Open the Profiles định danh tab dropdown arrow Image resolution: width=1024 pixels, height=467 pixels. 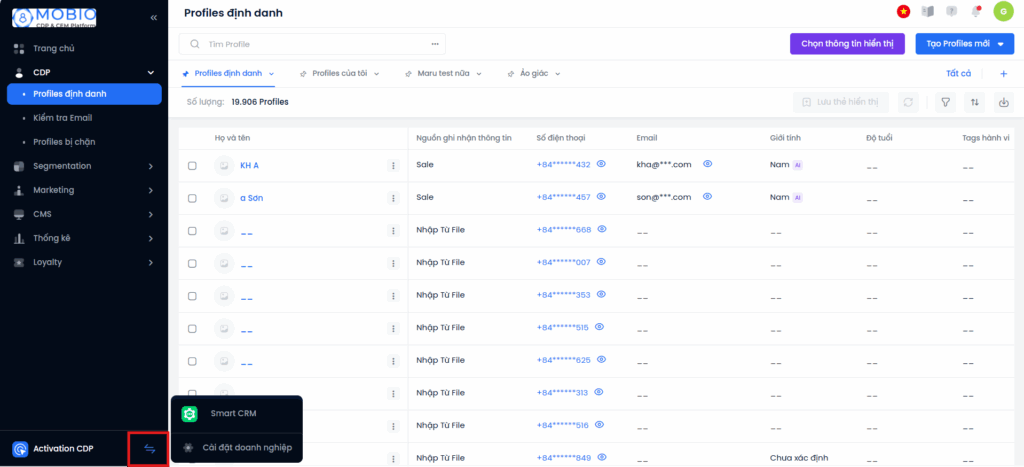point(271,74)
